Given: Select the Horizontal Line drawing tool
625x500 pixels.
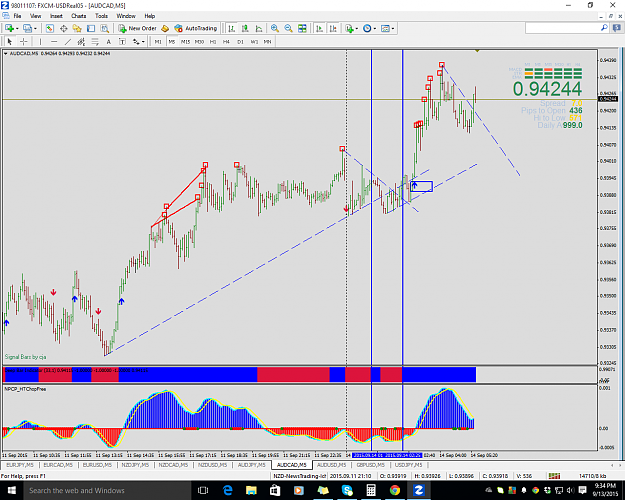Looking at the screenshot, I should [x=54, y=41].
